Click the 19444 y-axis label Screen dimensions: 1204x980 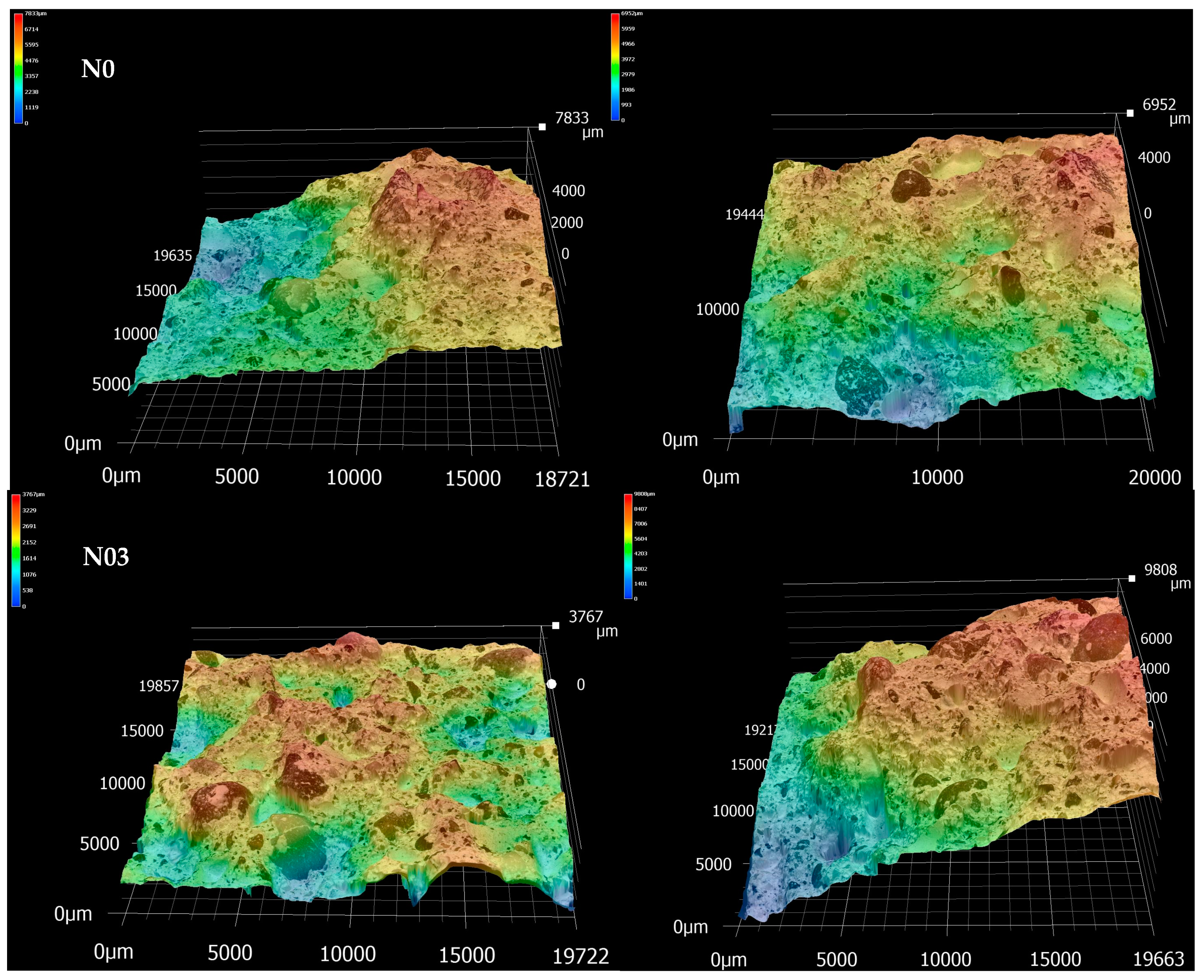coord(744,214)
